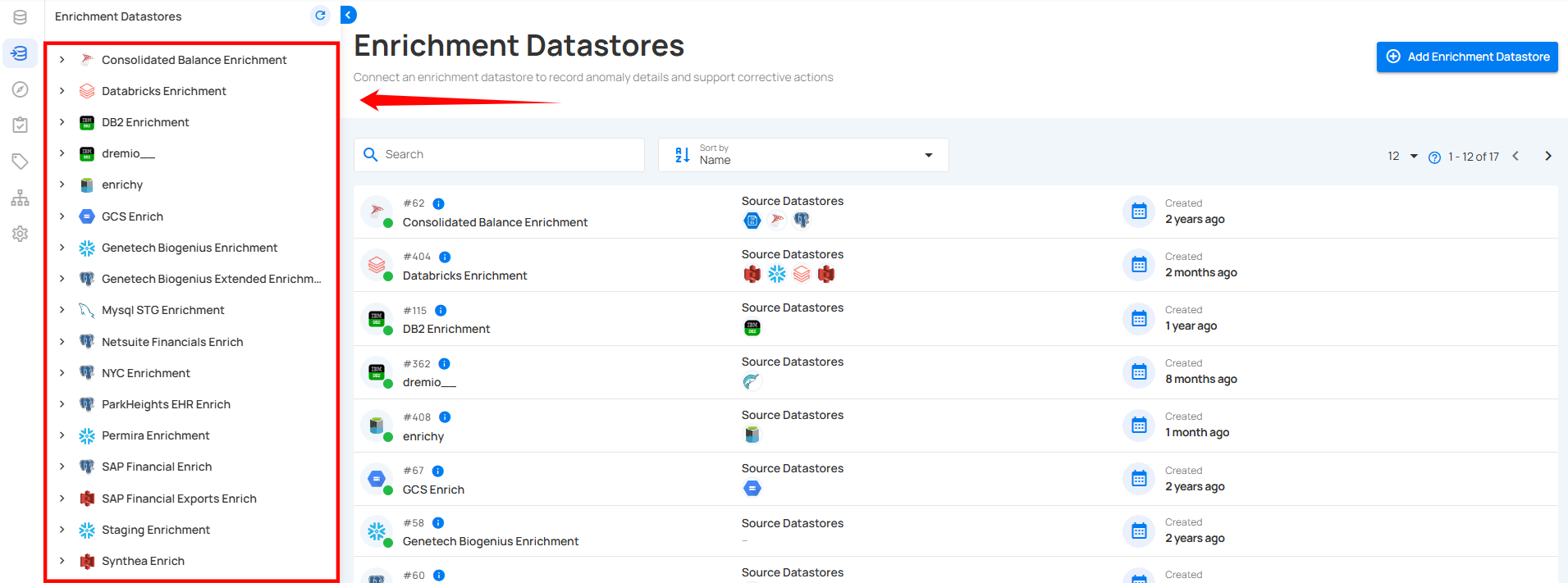This screenshot has width=1568, height=583.
Task: Select Genetech Biogenius Enrichment in tree
Action: coord(190,248)
